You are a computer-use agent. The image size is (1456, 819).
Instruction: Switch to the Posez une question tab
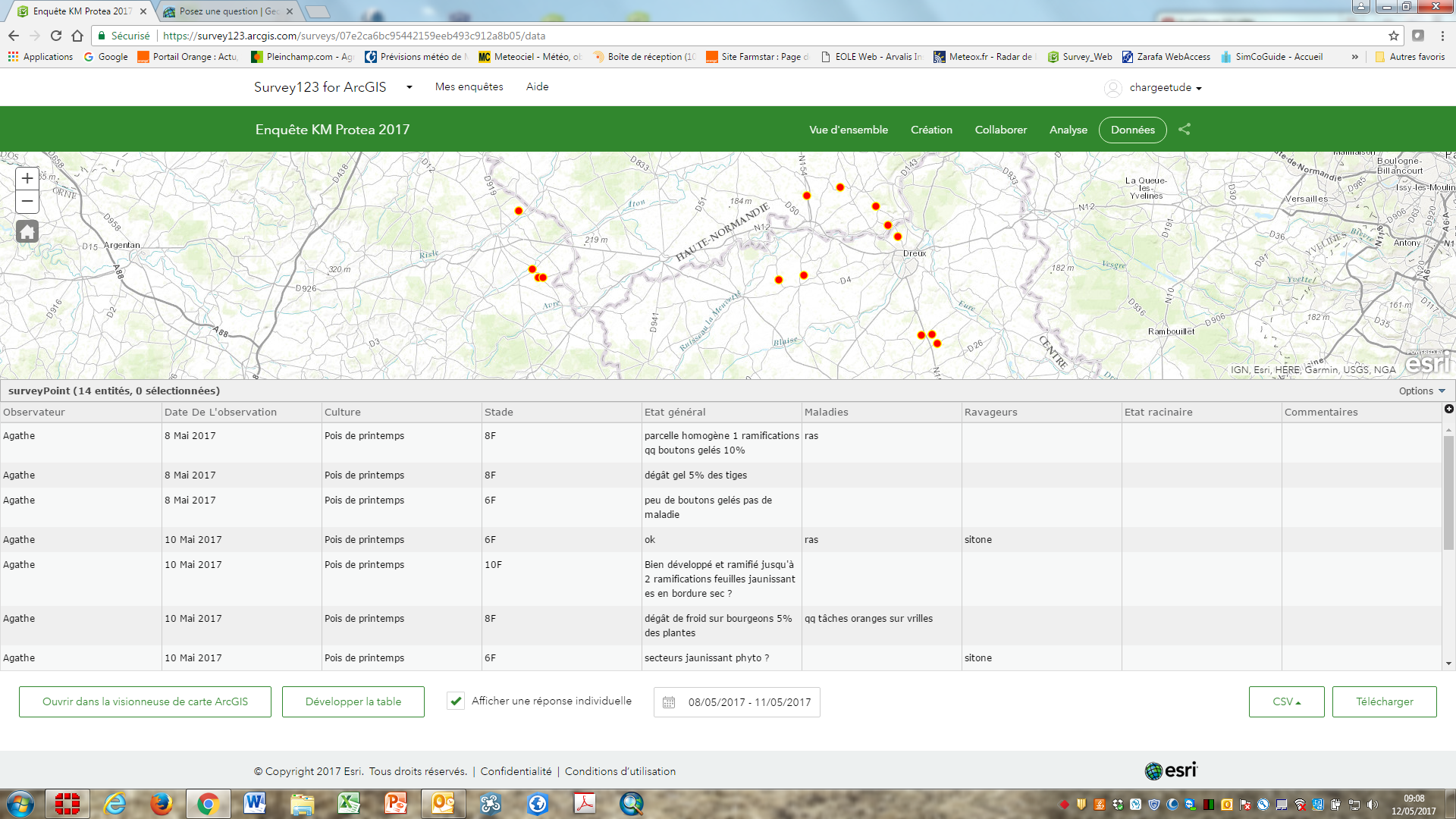click(228, 11)
